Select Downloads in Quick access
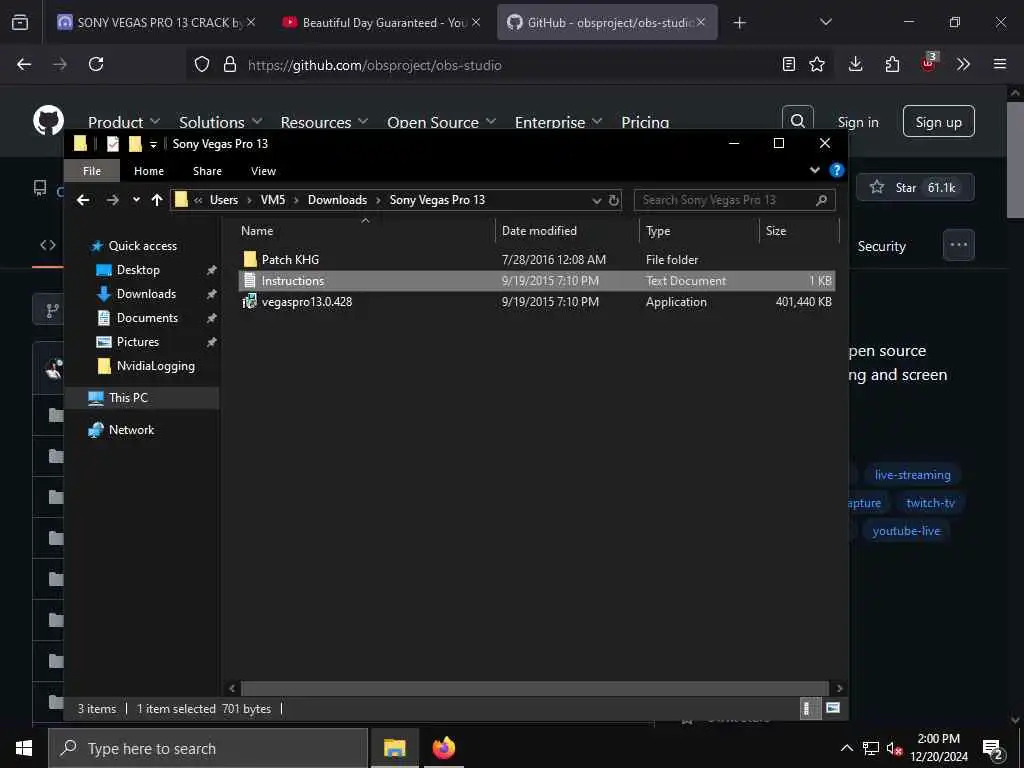This screenshot has width=1024, height=768. (146, 294)
